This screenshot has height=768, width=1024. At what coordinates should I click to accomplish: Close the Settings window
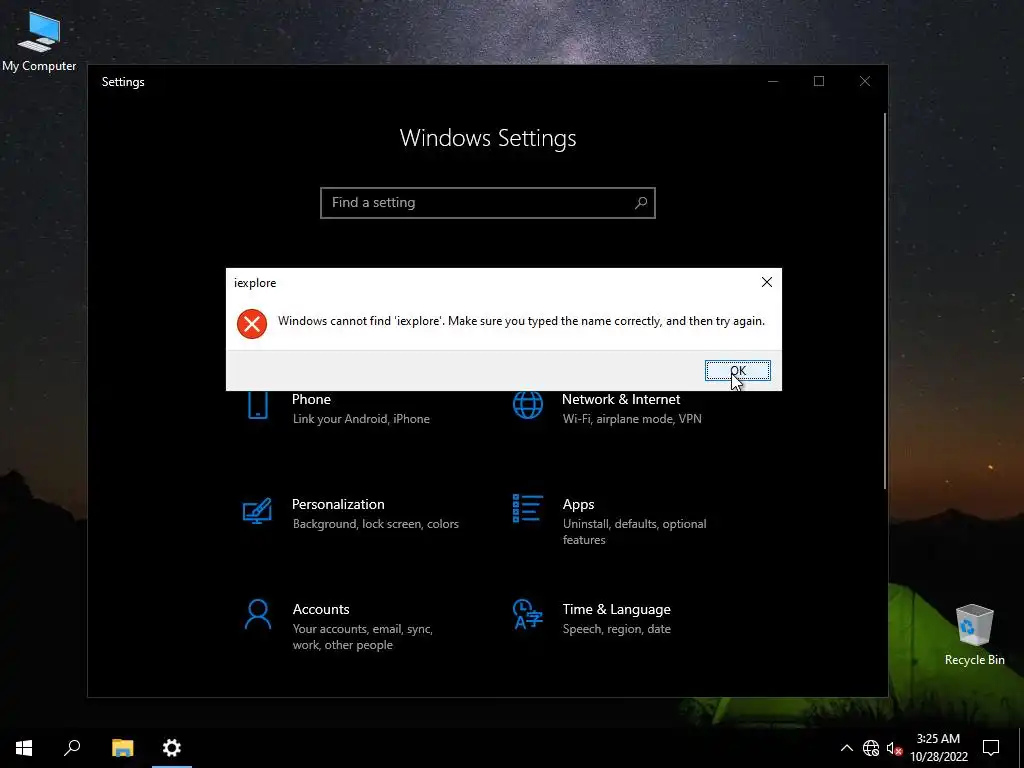pyautogui.click(x=865, y=81)
